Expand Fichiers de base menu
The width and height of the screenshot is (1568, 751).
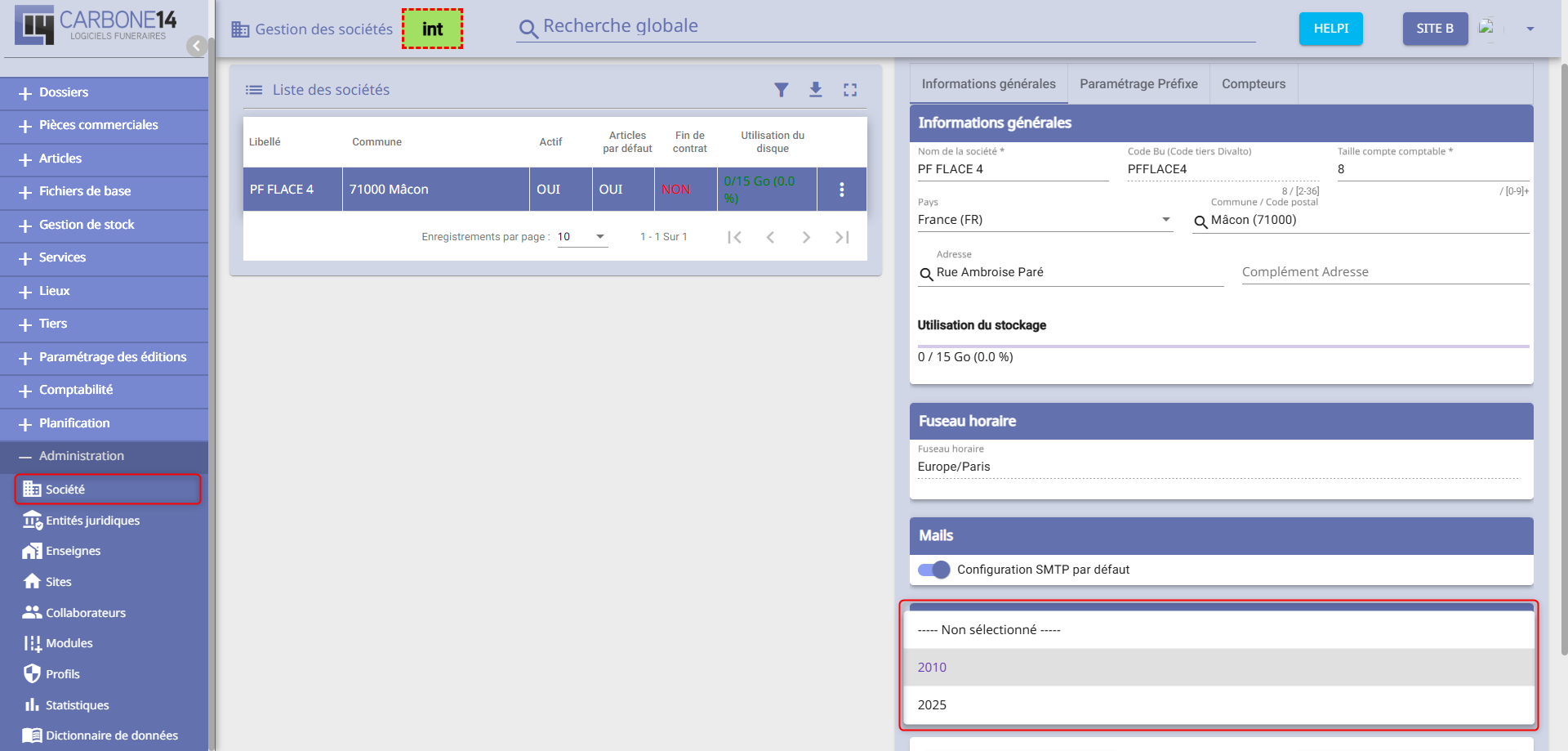coord(104,192)
